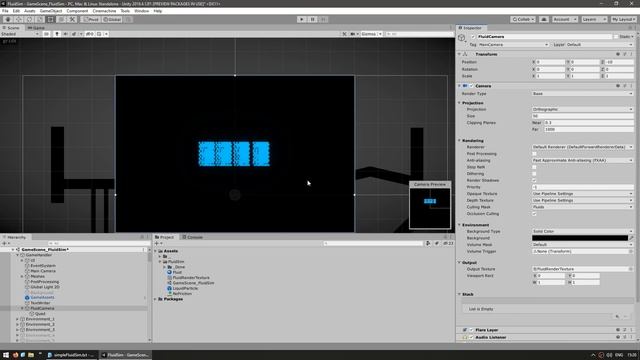The height and width of the screenshot is (360, 640).
Task: Open the Background Type dropdown
Action: coord(582,231)
